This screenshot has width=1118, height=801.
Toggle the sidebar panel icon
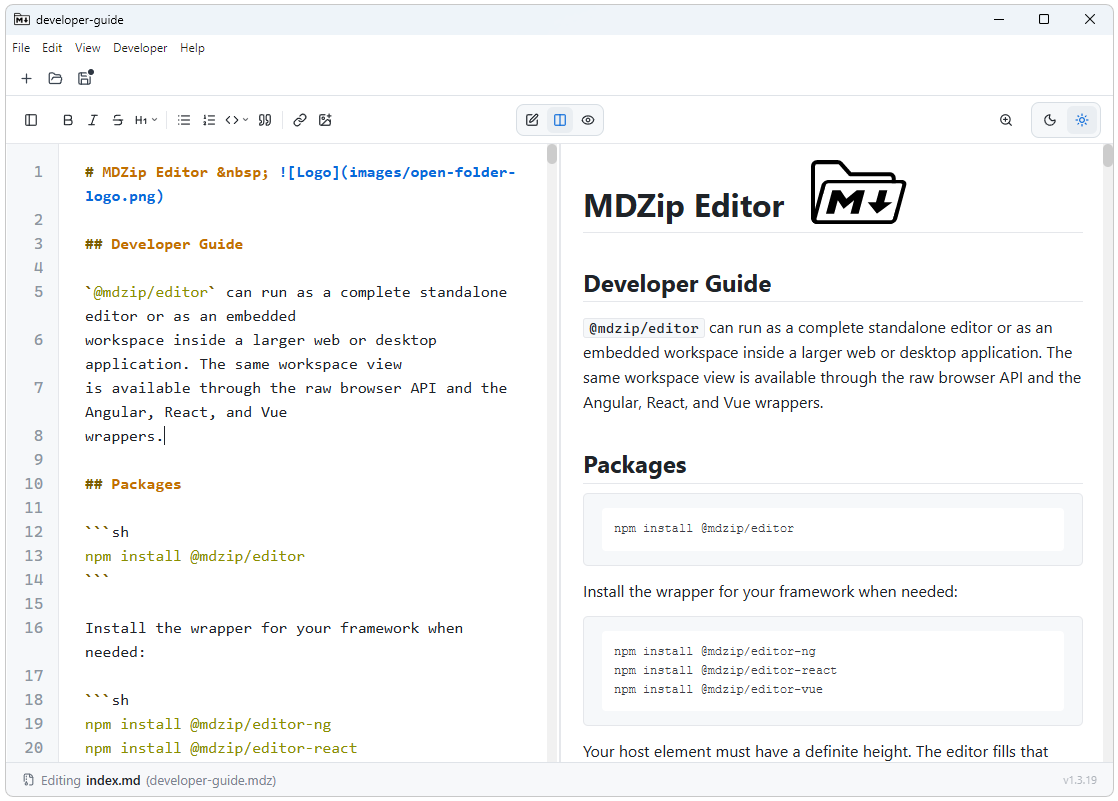(31, 120)
